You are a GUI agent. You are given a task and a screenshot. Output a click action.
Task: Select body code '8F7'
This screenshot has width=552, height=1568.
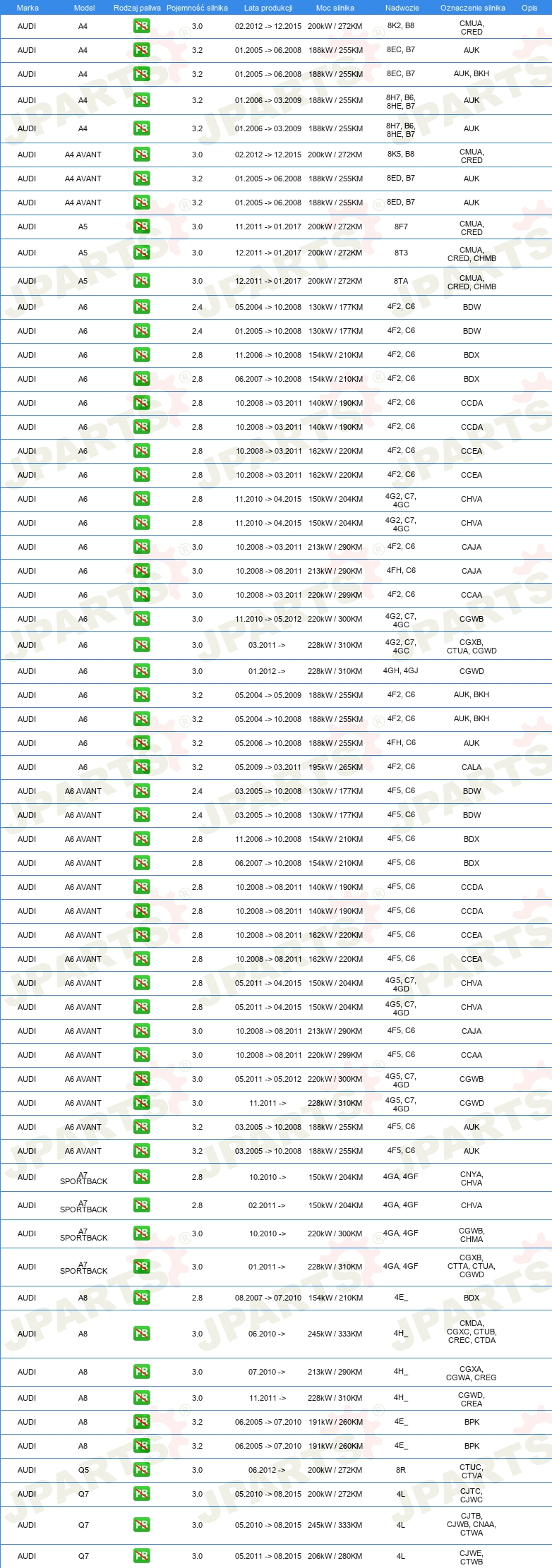(x=401, y=227)
